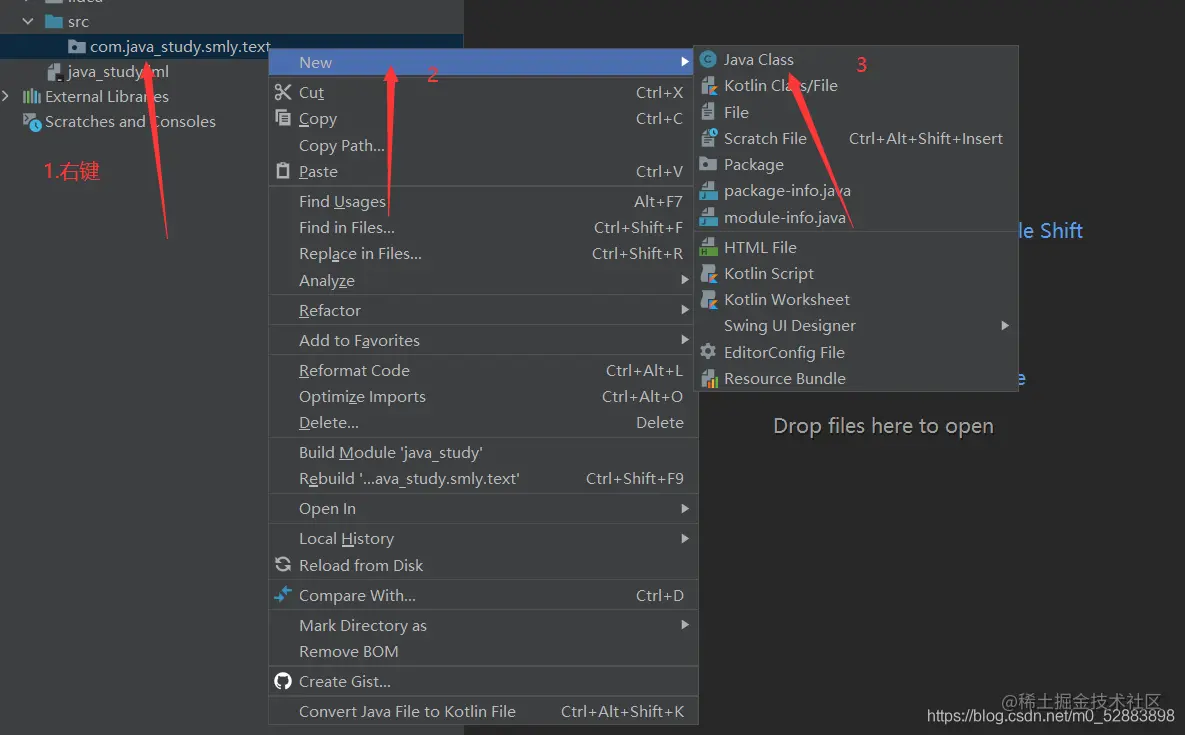Image resolution: width=1185 pixels, height=735 pixels.
Task: Click the External Libraries icon
Action: click(x=32, y=97)
